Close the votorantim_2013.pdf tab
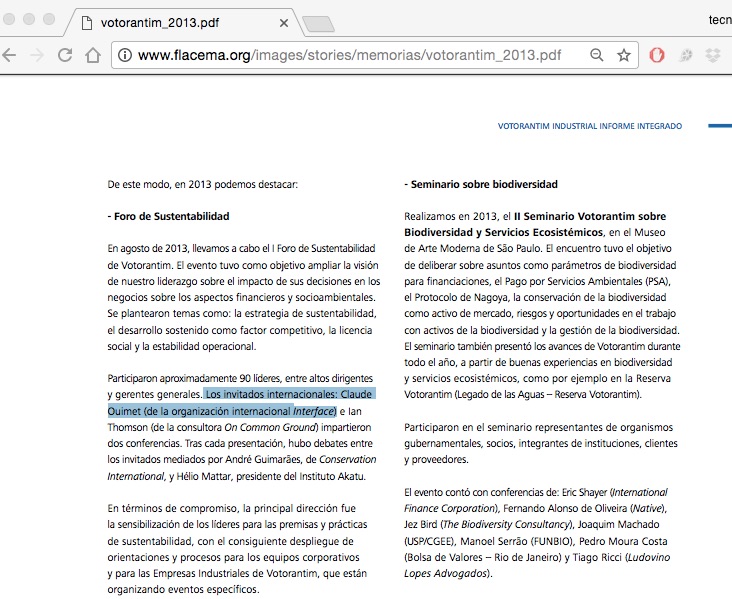The width and height of the screenshot is (732, 599). click(x=284, y=21)
